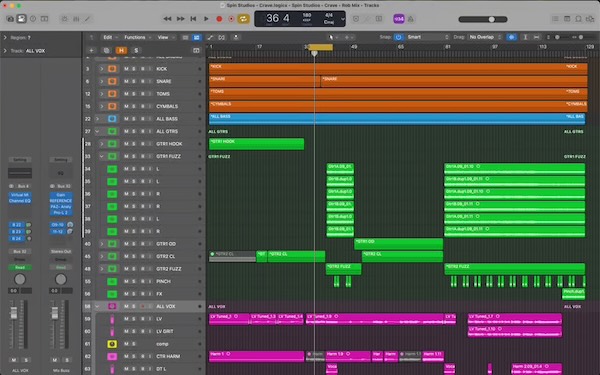Collapse the ALL VOX track stack

coord(97,307)
